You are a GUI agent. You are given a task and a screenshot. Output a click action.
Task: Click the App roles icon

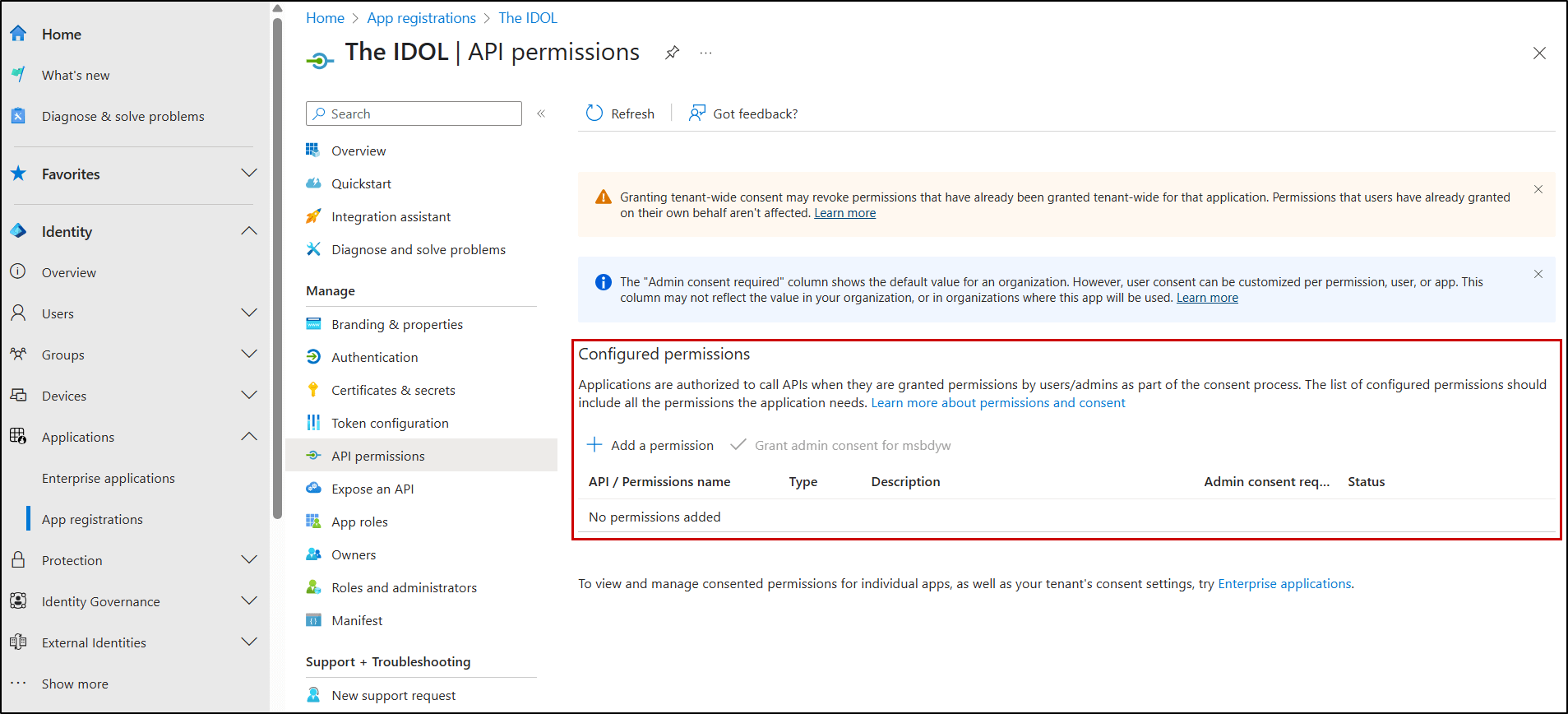pos(313,521)
